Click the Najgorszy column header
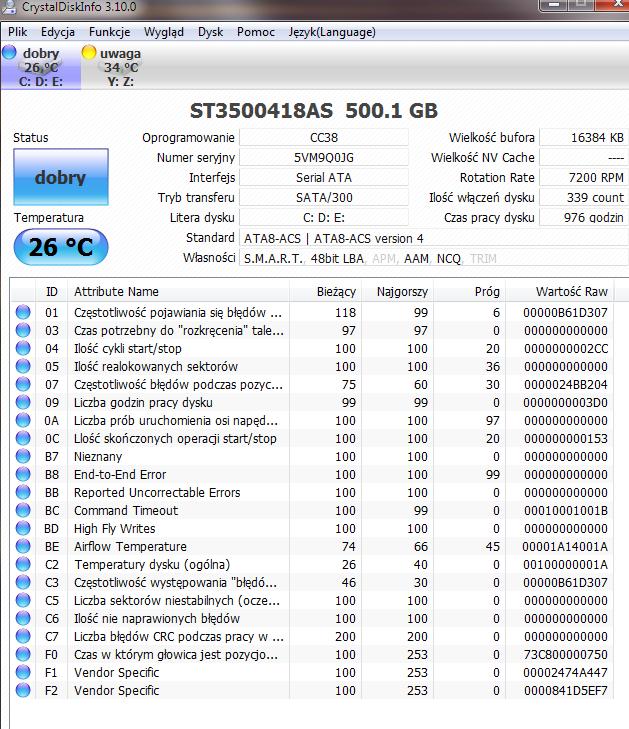Screen dimensions: 629x729 (x=397, y=292)
